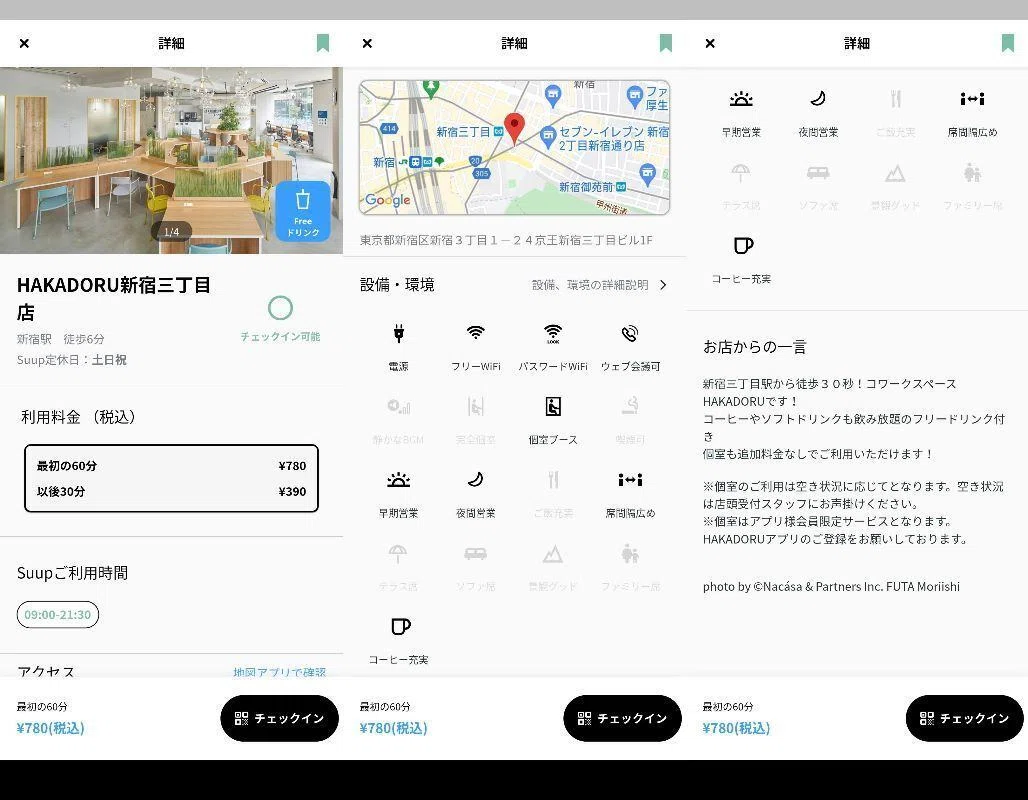This screenshot has height=800, width=1028.
Task: Tap コーヒー充実 mug on the お店からの一言 screen
Action: 743,245
